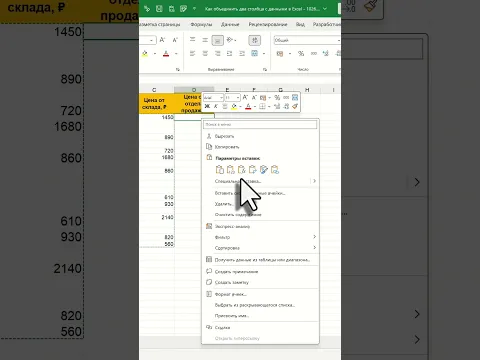480x360 pixels.
Task: Click the Paste Transpose clipboard icon
Action: click(253, 170)
